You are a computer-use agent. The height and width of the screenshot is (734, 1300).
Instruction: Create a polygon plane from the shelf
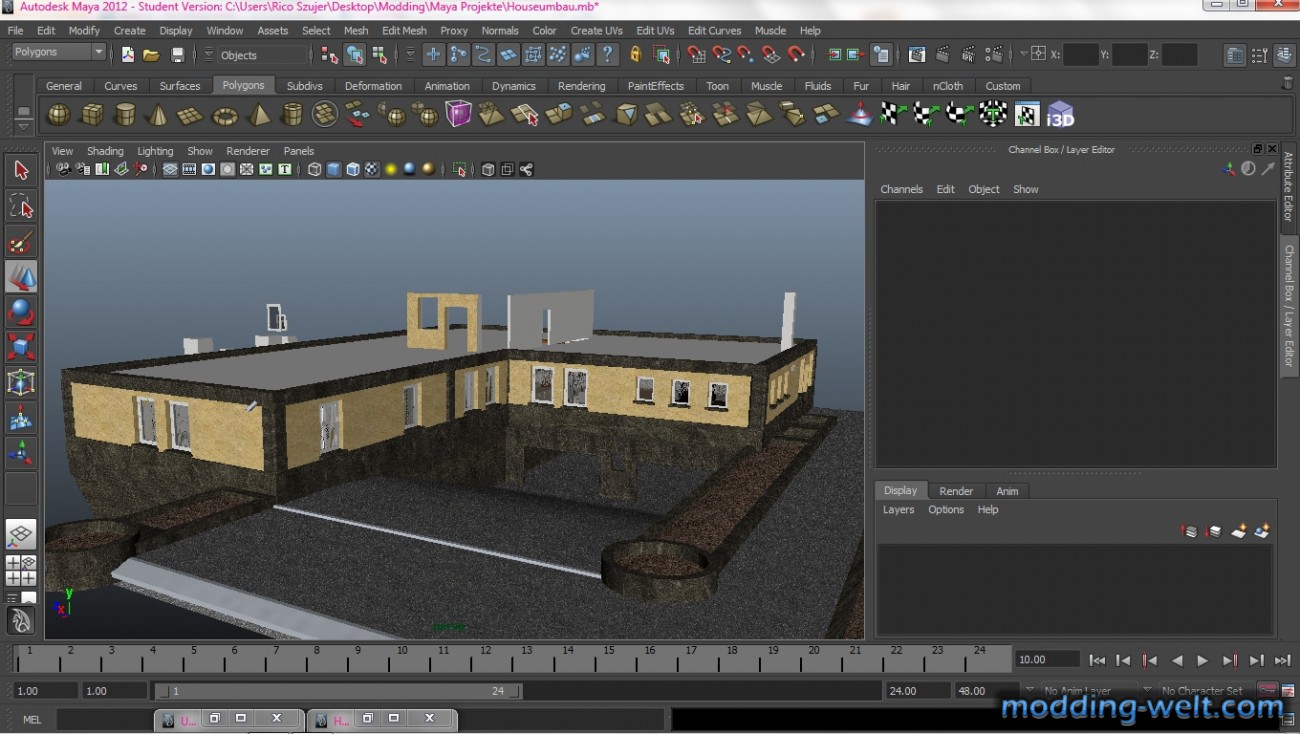click(x=190, y=115)
